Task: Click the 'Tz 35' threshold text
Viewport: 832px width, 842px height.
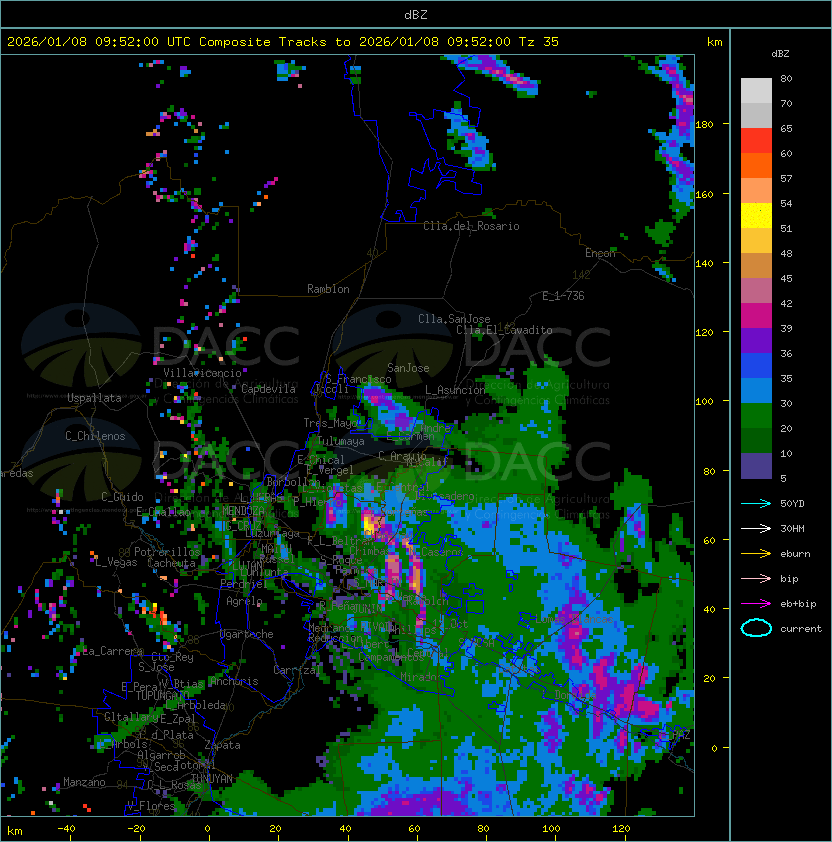Action: click(x=539, y=42)
